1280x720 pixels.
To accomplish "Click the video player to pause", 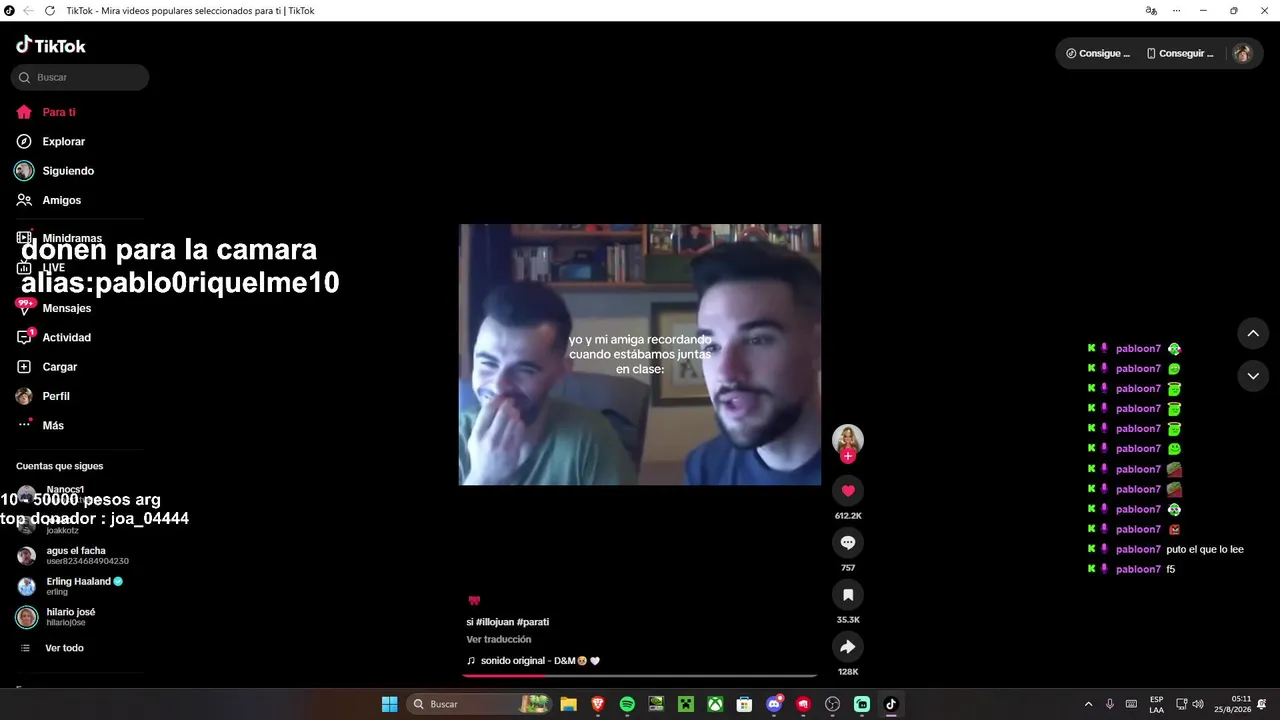I will [x=640, y=355].
